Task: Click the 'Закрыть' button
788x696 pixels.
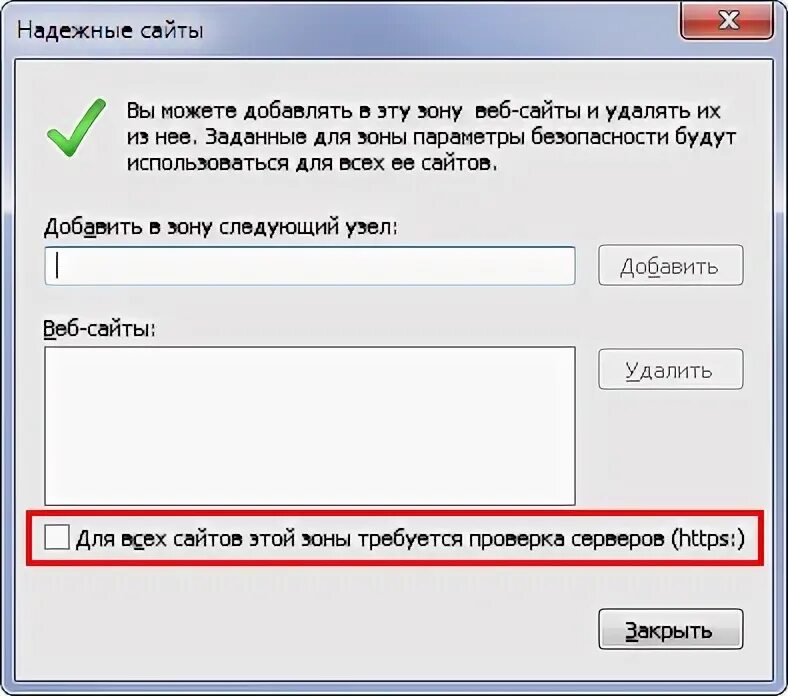Action: 670,629
